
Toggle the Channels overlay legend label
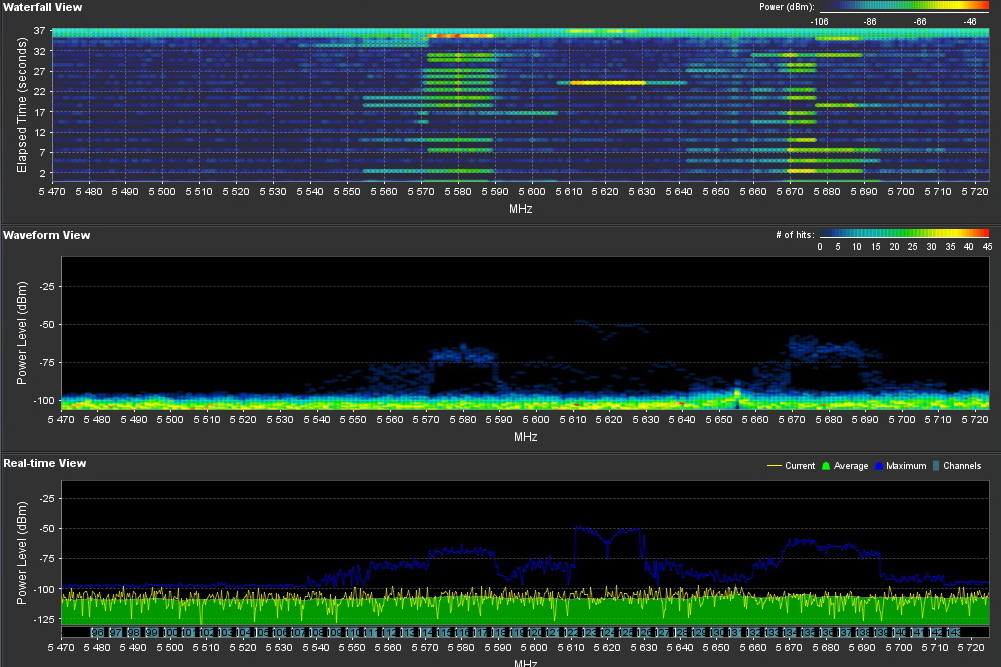(x=962, y=466)
